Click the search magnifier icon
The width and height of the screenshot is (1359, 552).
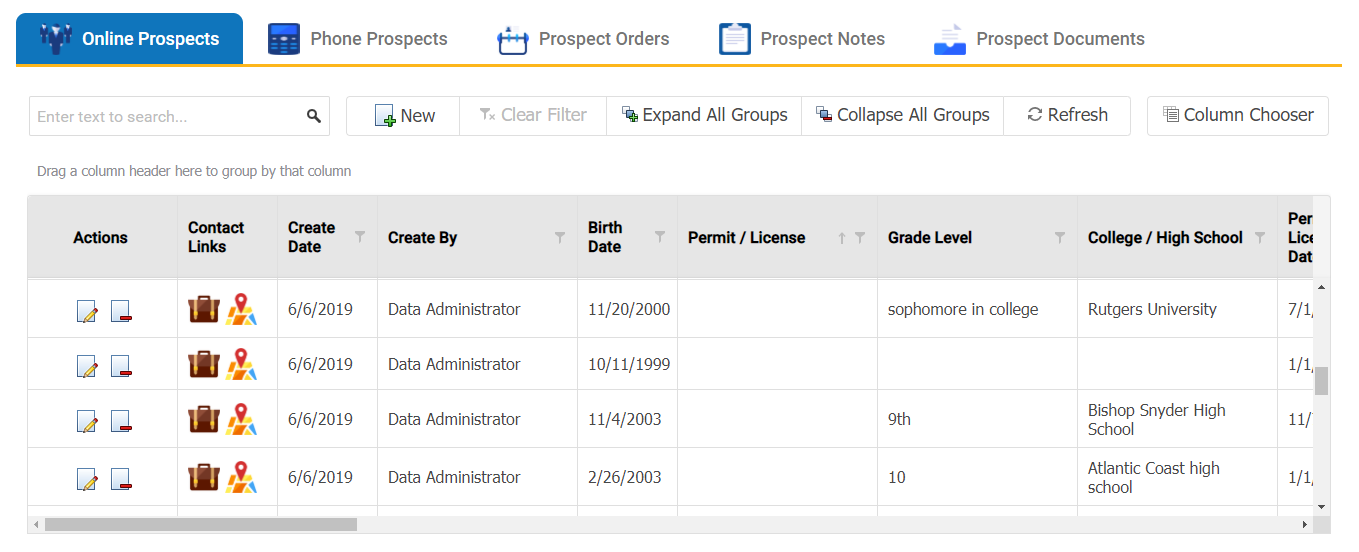coord(314,116)
